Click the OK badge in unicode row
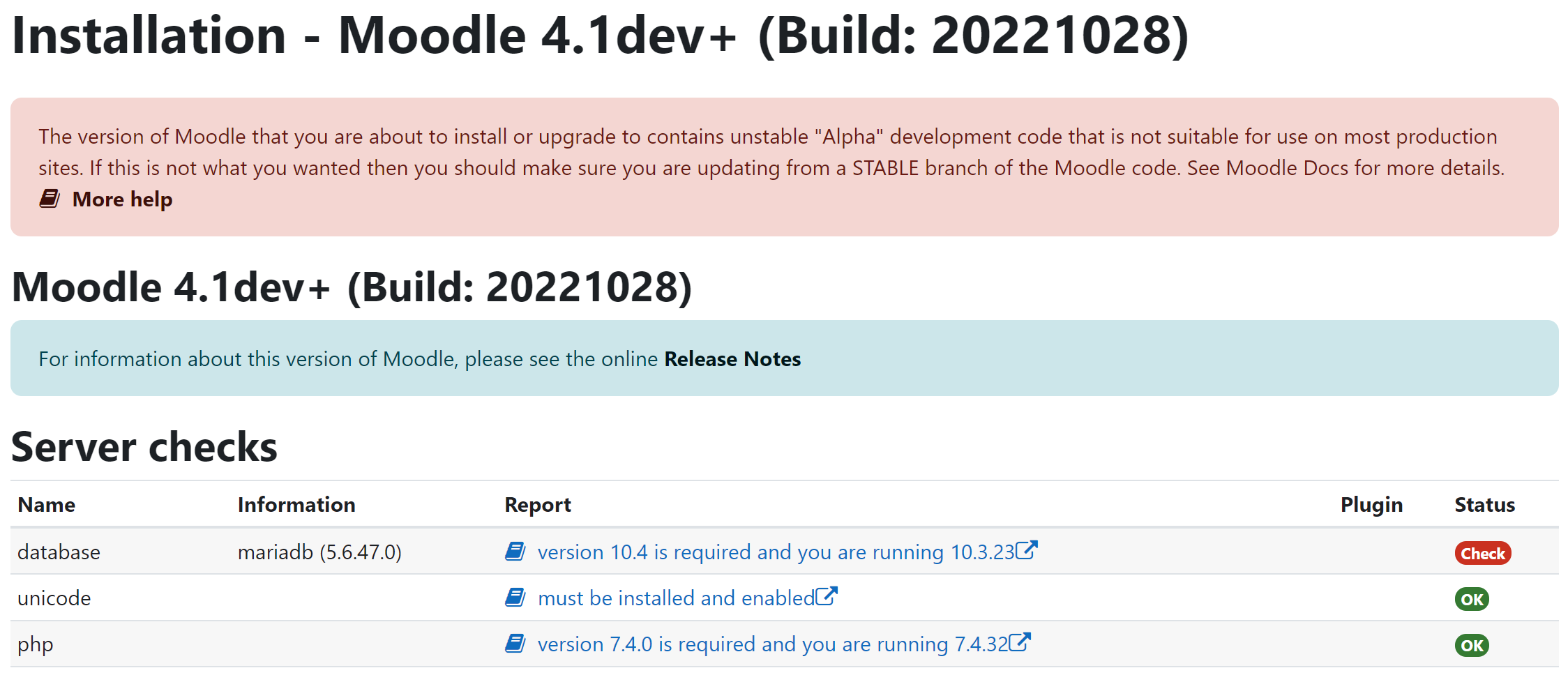 pyautogui.click(x=1472, y=600)
